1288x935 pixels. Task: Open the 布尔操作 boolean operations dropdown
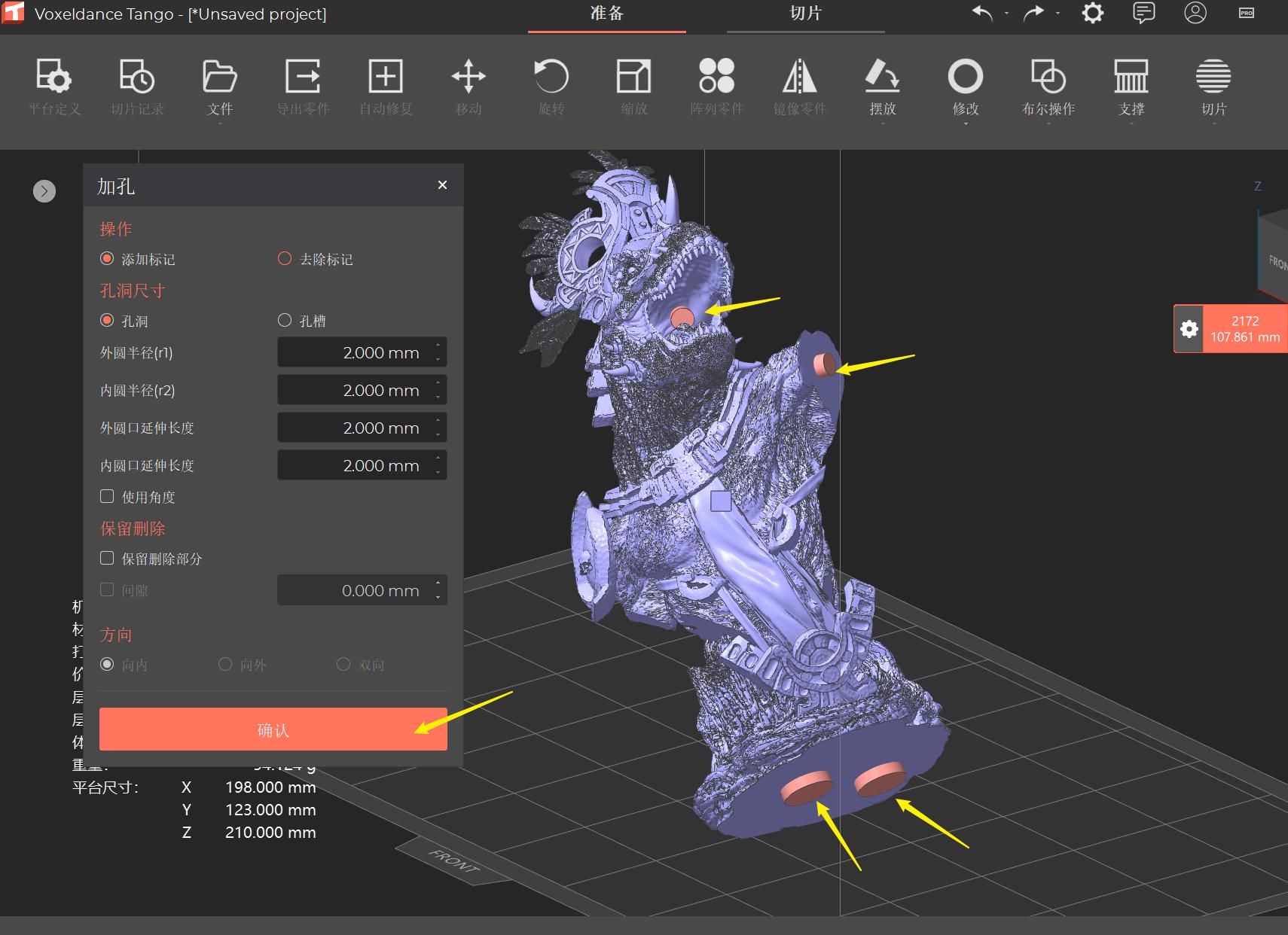[1048, 123]
